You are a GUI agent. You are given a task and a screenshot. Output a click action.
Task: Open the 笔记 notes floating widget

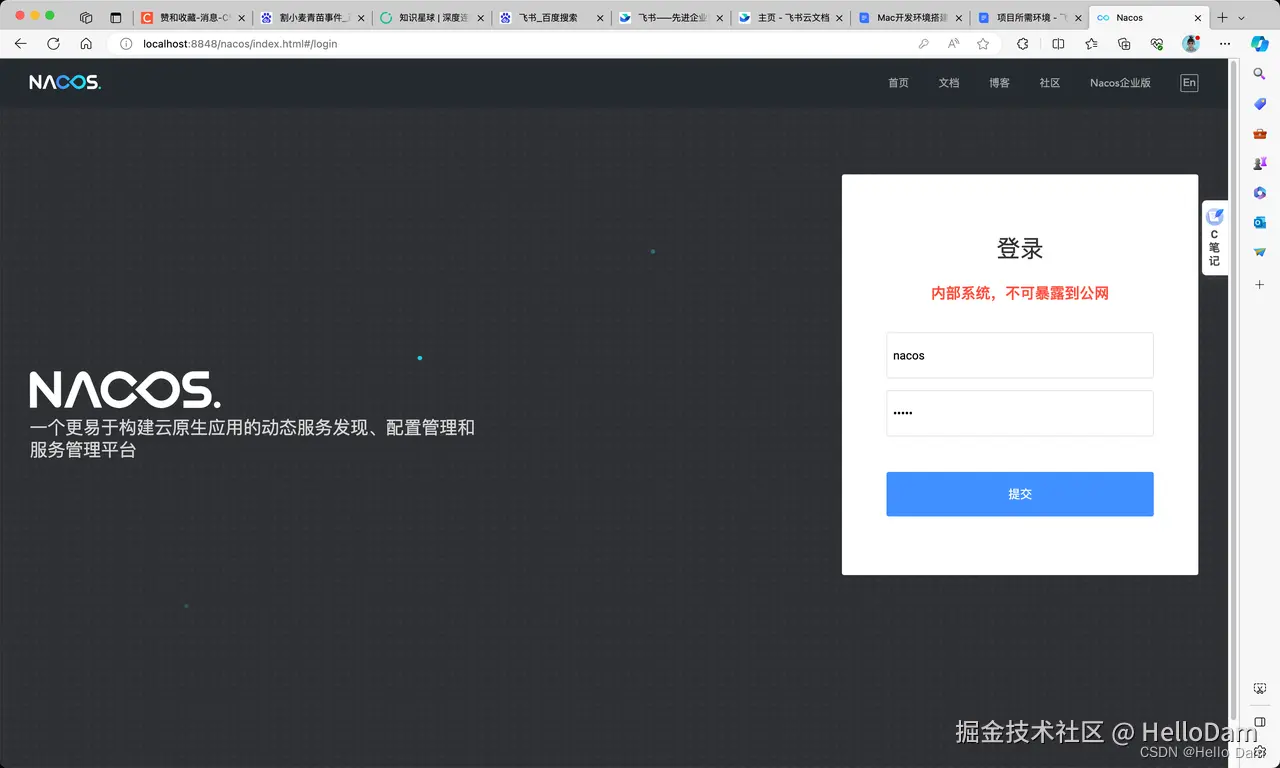click(x=1214, y=237)
